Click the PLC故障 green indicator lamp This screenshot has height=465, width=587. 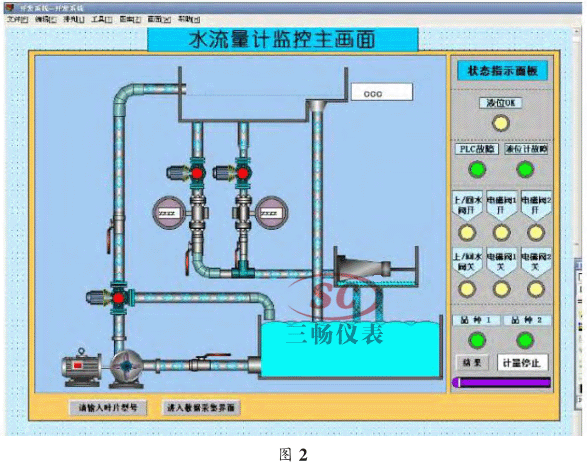pos(477,169)
